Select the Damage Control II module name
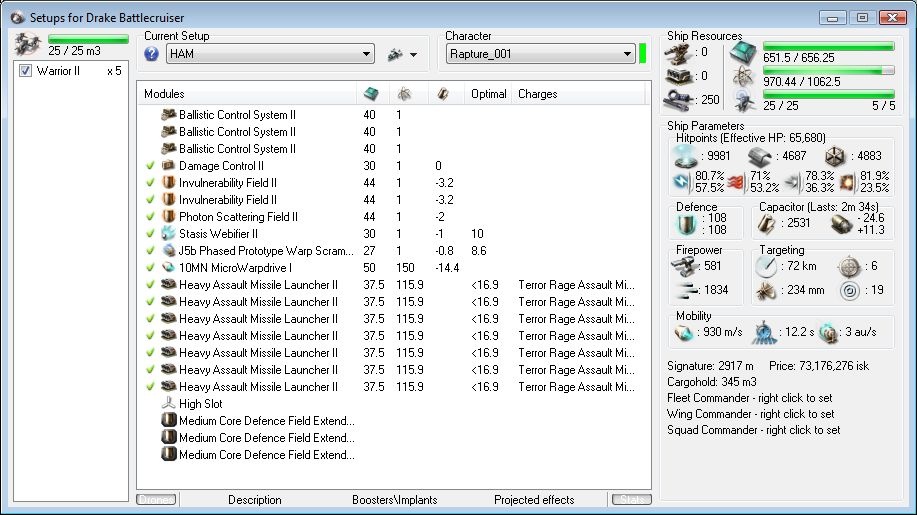 221,166
